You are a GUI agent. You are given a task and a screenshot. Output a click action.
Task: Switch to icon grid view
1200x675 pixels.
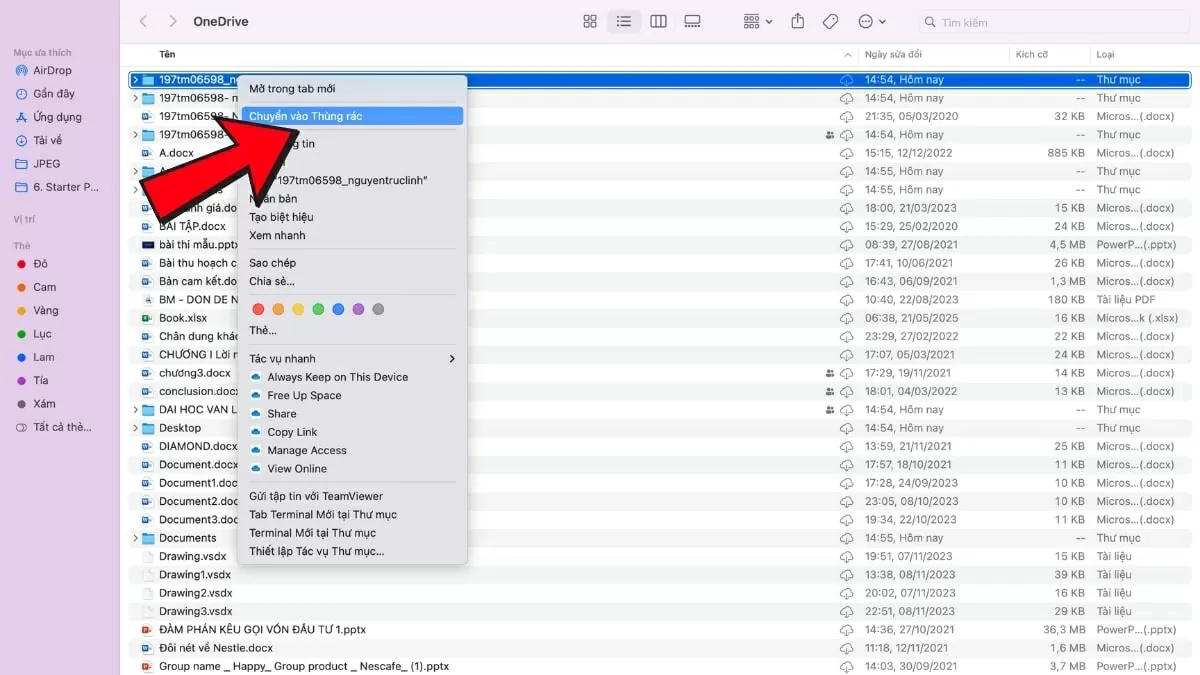tap(590, 21)
